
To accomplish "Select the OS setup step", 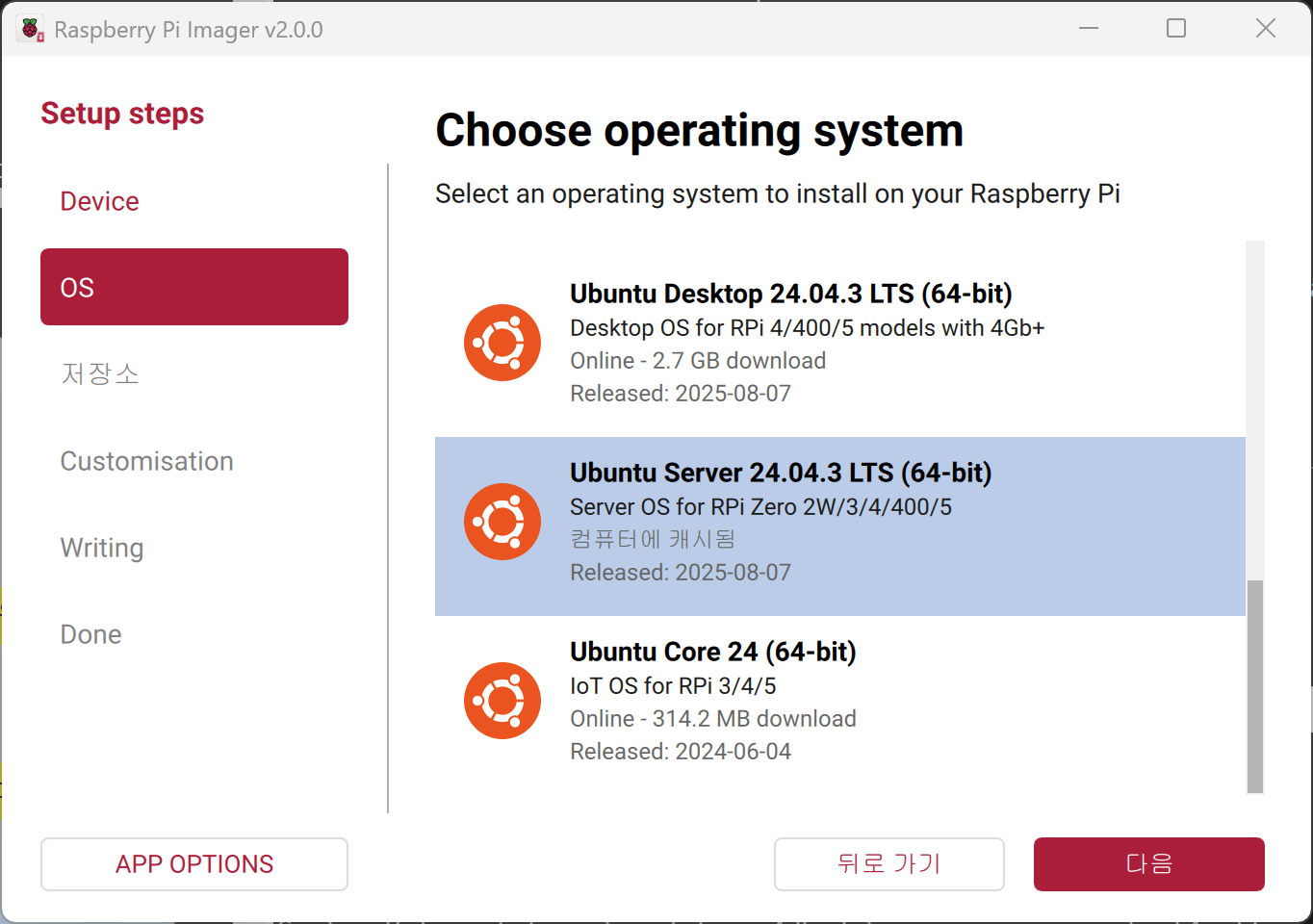I will (194, 287).
